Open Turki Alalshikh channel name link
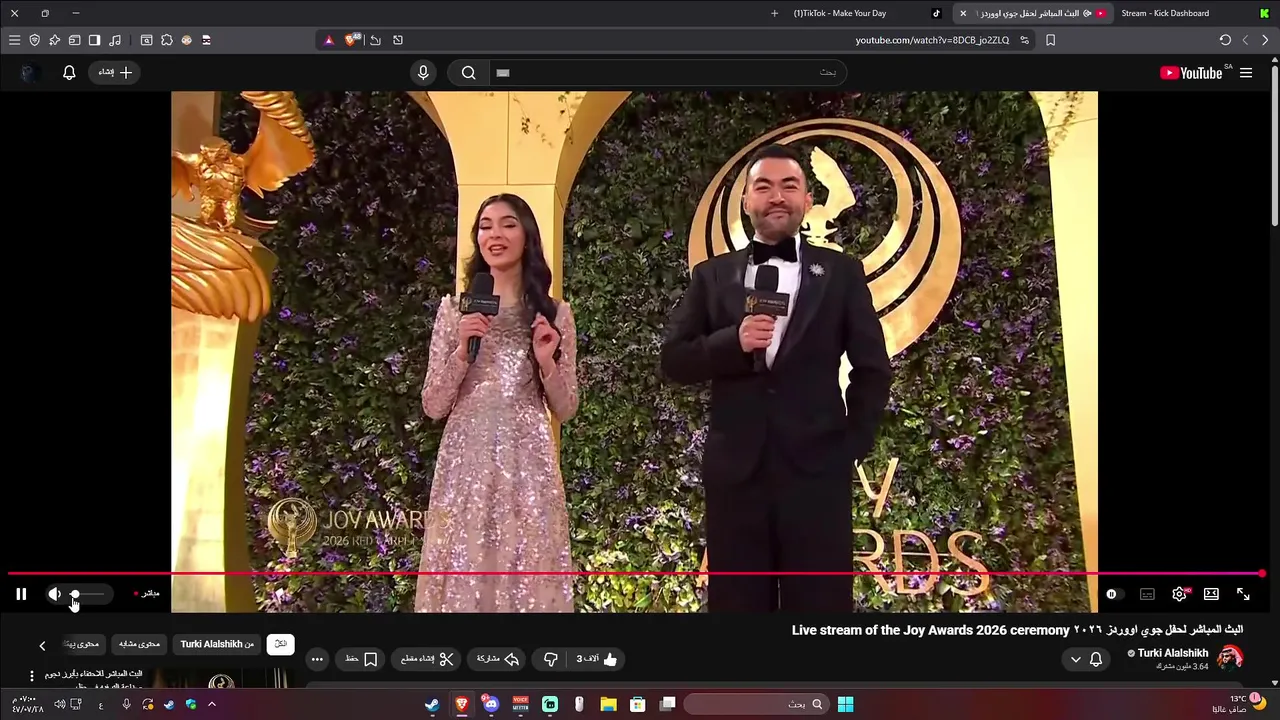The image size is (1280, 720). point(1173,653)
